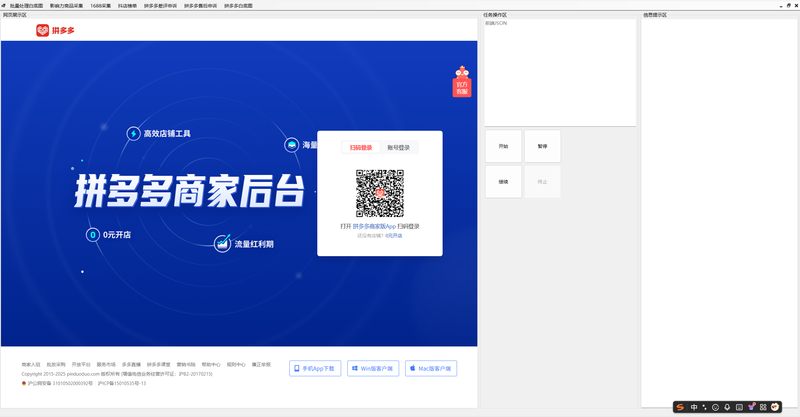Open the emoji panel on IME bar

(x=715, y=407)
